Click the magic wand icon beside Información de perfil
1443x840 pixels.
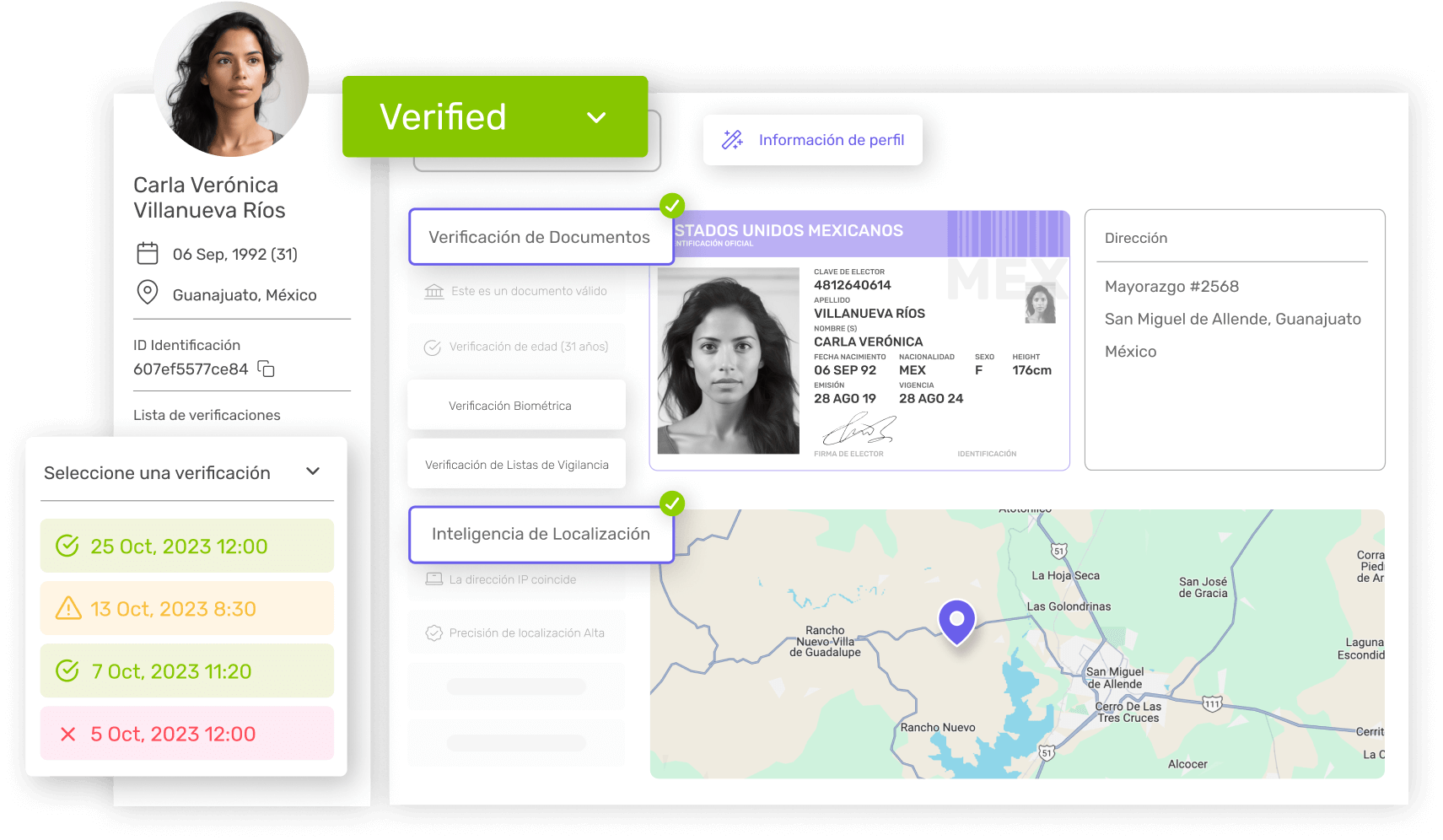pyautogui.click(x=731, y=139)
